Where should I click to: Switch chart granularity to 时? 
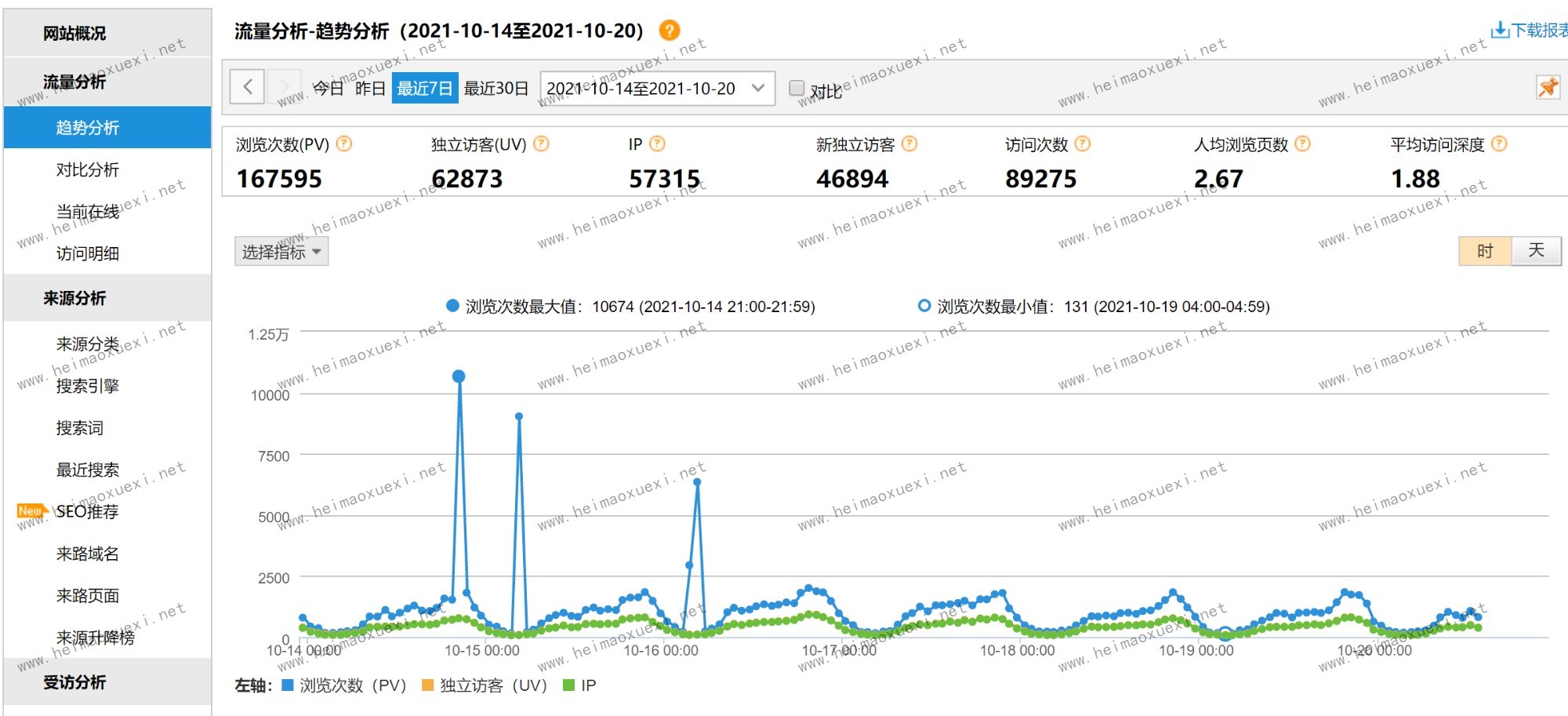(x=1484, y=251)
